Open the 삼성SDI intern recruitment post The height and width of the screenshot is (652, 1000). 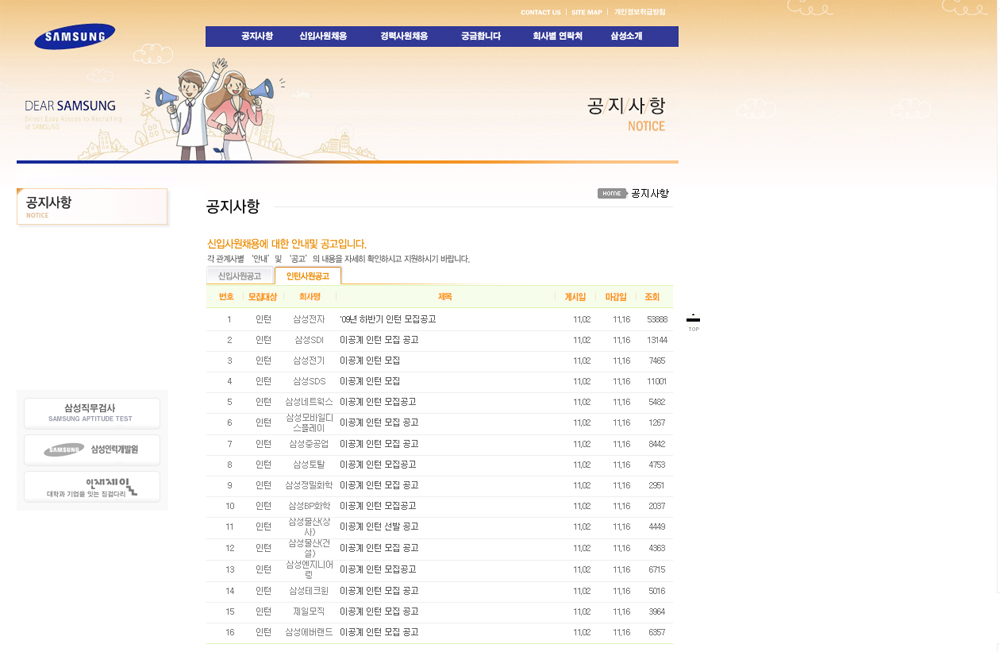click(x=379, y=340)
